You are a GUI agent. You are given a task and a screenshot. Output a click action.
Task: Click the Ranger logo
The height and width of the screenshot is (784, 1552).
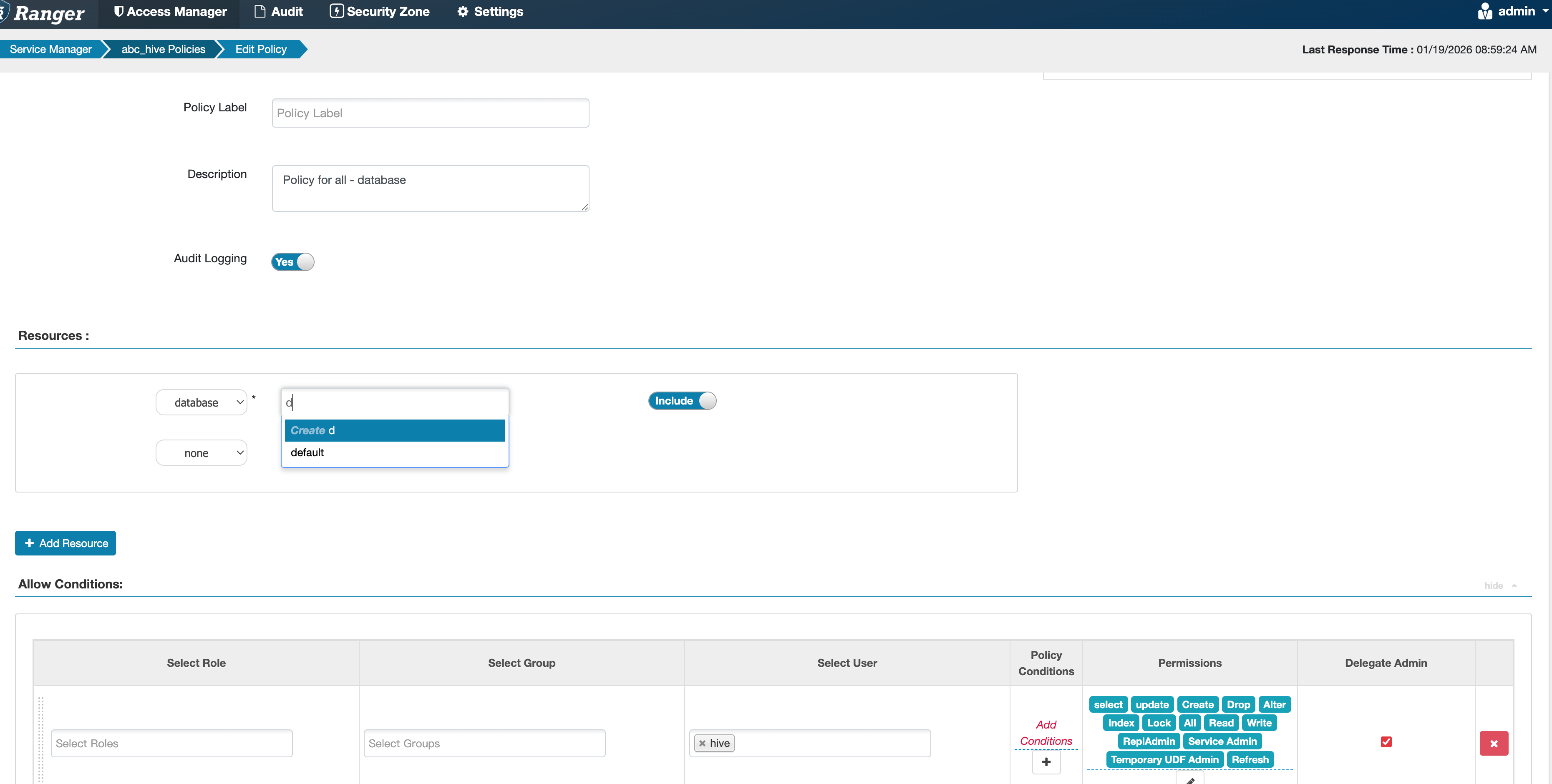pos(48,13)
